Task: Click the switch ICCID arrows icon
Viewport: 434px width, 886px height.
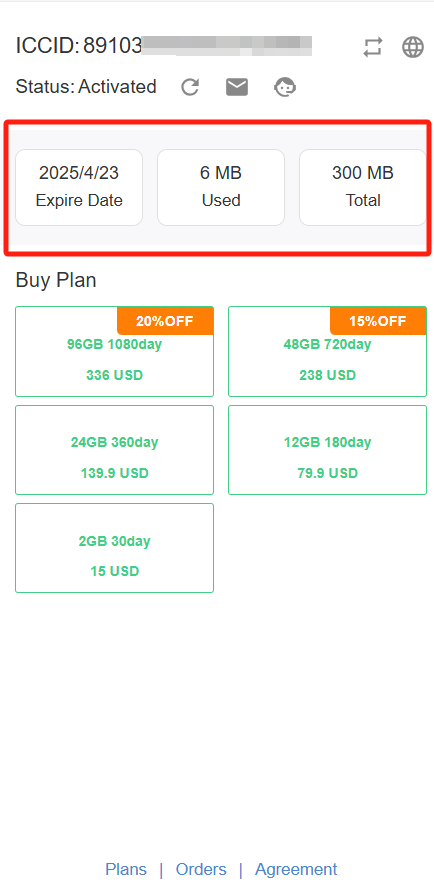Action: pos(373,47)
